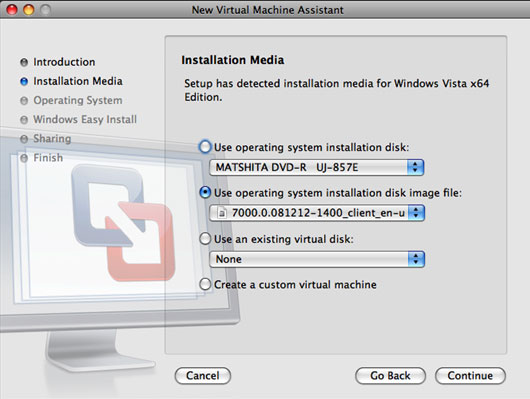Click the Windows Easy Install step
This screenshot has height=399, width=530.
click(x=85, y=119)
